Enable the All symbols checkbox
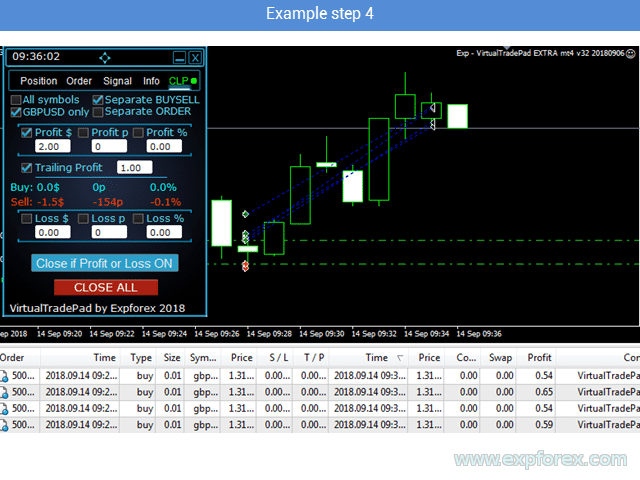Screen dimensions: 640x480 click(x=16, y=100)
